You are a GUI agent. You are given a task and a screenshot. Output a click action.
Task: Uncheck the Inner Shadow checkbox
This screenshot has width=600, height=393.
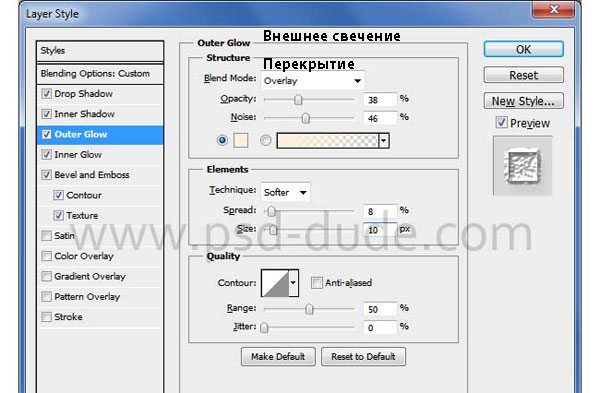pos(46,114)
